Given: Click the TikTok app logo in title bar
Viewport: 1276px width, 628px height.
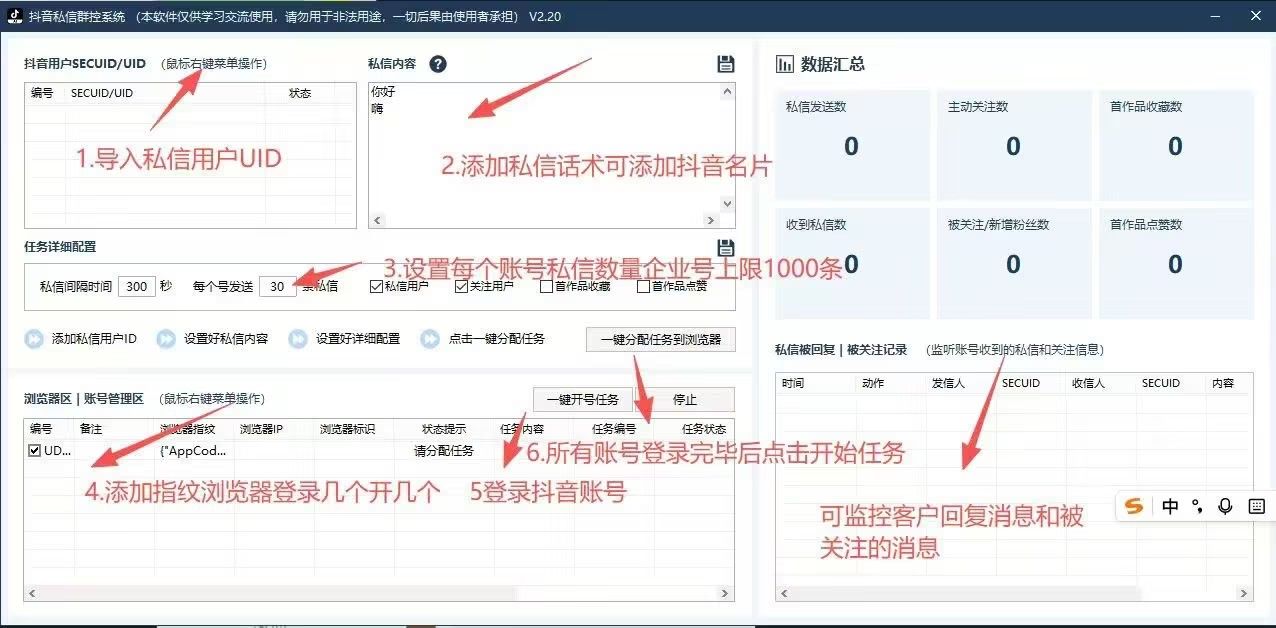Looking at the screenshot, I should (15, 17).
